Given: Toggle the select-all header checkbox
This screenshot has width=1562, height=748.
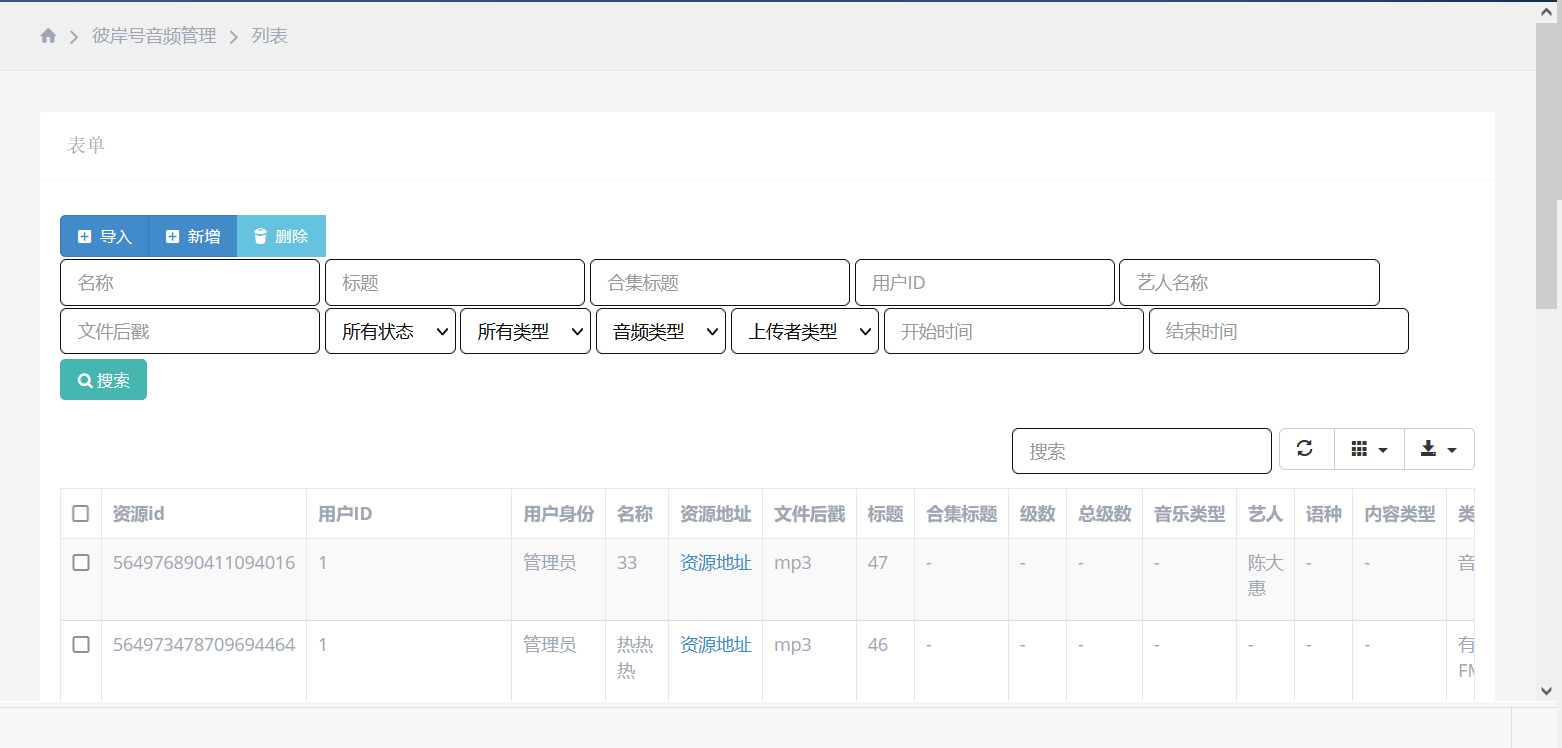Looking at the screenshot, I should [81, 514].
